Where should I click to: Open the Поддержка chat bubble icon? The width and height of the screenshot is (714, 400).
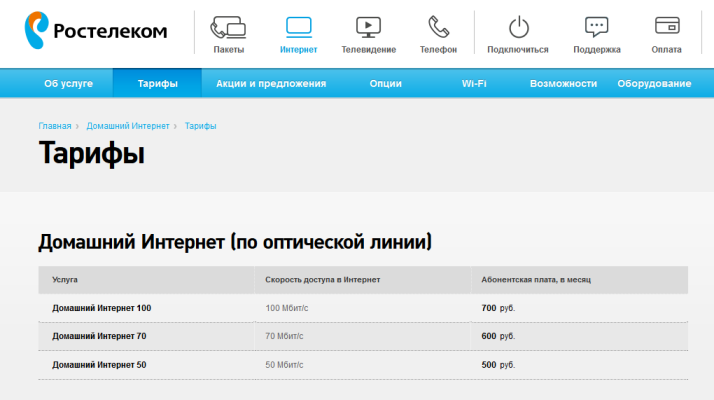click(x=597, y=27)
